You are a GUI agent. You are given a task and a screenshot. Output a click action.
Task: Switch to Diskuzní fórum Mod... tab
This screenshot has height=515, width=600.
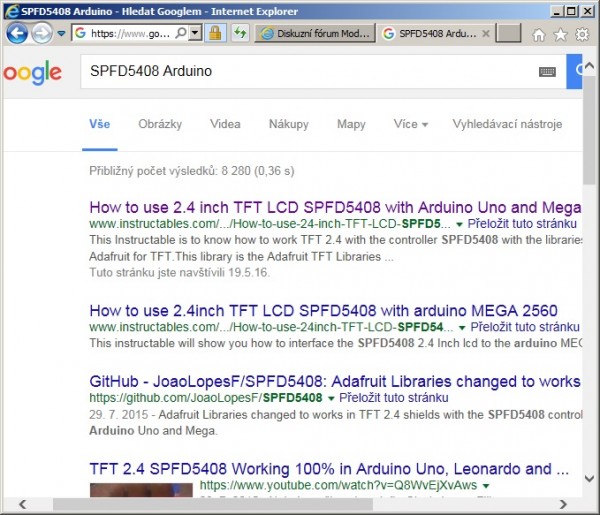tap(315, 34)
